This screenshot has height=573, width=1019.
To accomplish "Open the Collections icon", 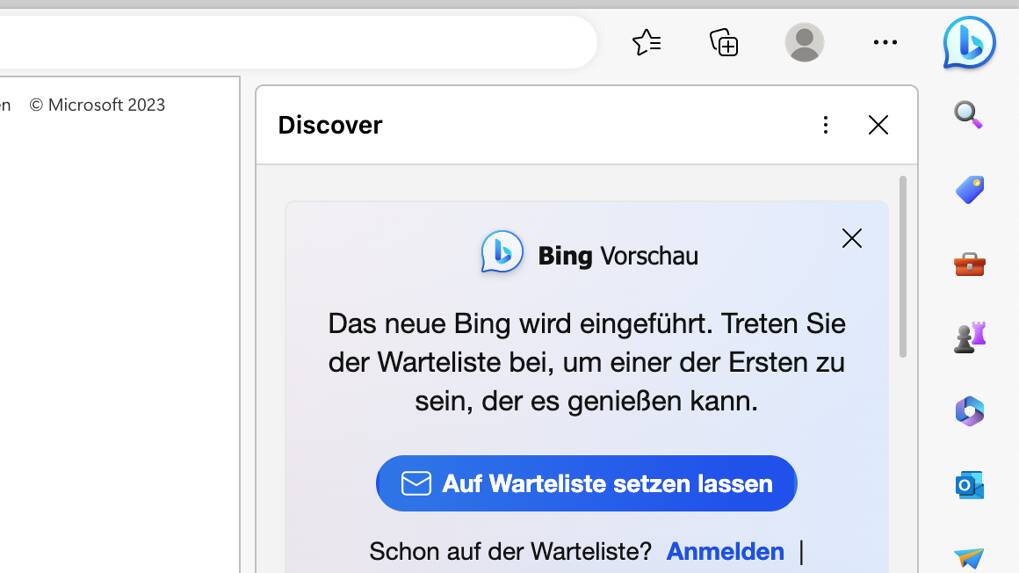I will tap(724, 42).
